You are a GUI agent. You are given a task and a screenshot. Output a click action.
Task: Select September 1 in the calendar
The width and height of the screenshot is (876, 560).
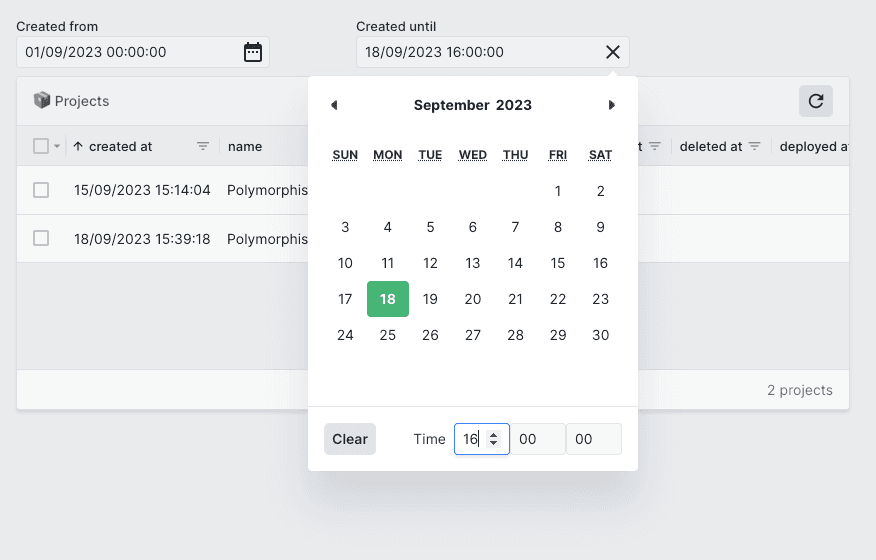(x=558, y=191)
